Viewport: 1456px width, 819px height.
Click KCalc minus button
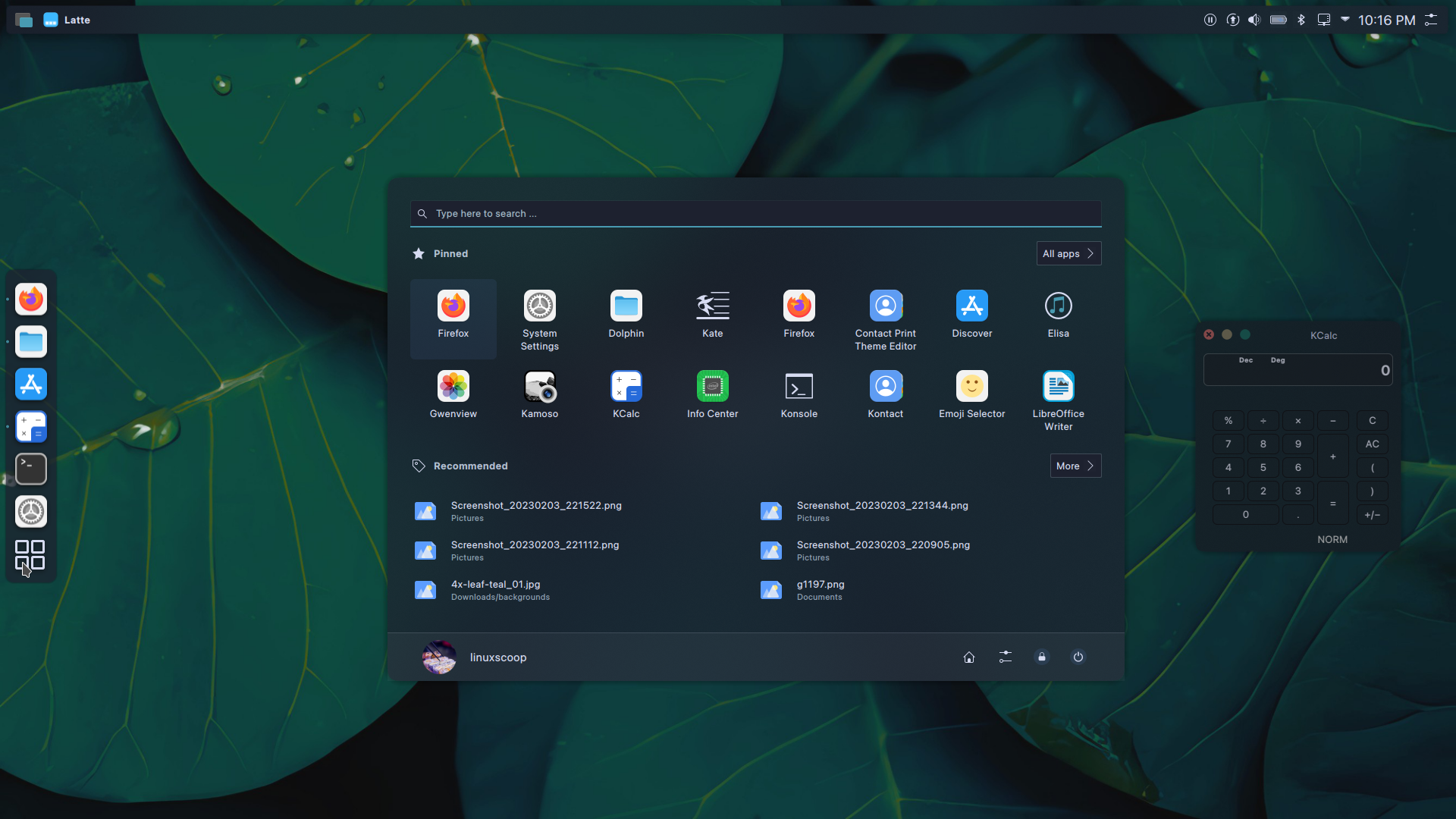point(1333,421)
